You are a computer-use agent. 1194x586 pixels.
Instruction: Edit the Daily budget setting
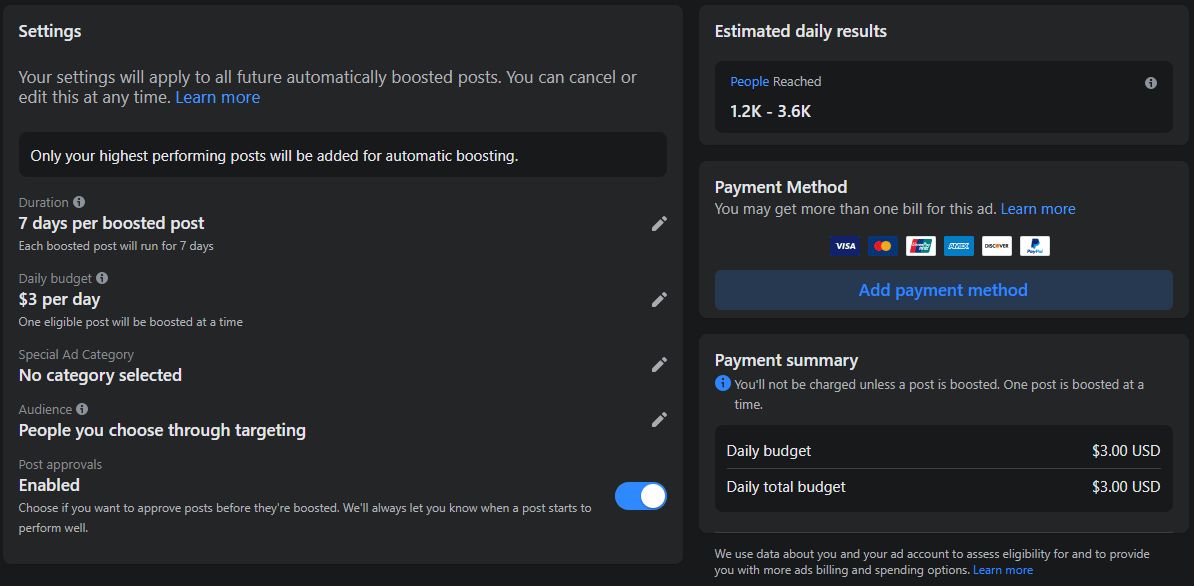[x=659, y=299]
